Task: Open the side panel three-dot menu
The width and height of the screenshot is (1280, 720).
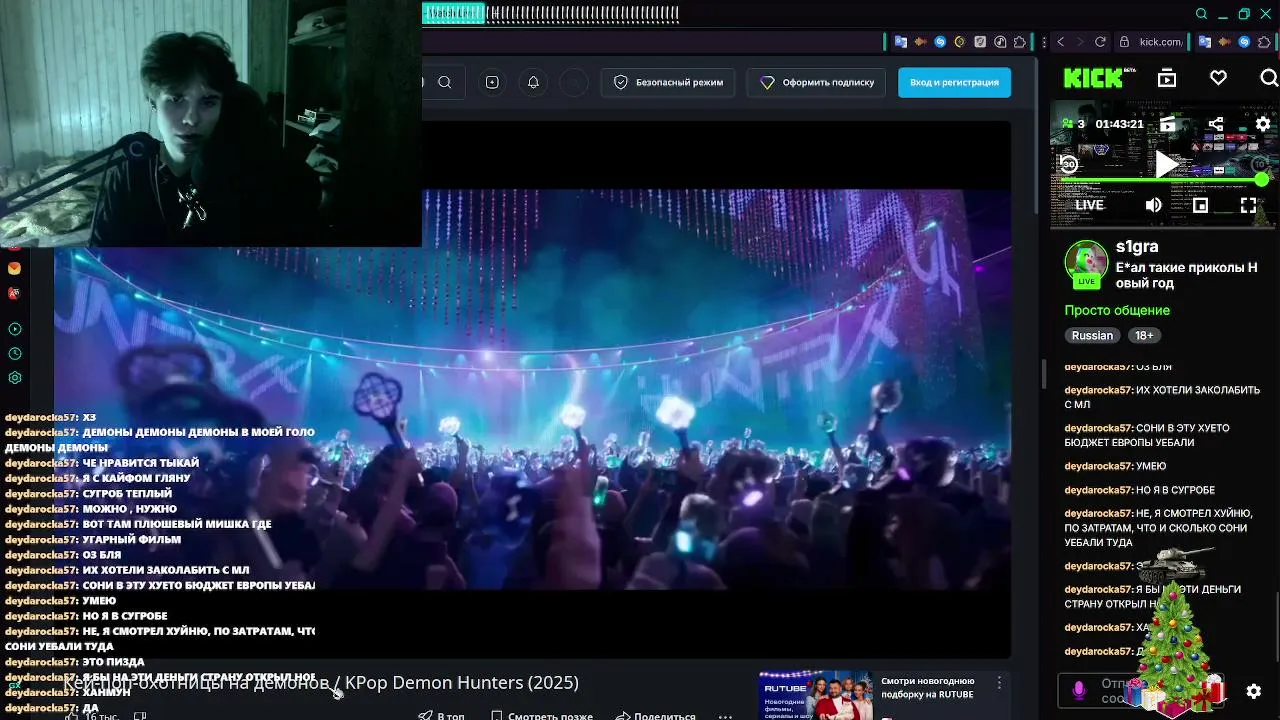Action: point(1045,42)
